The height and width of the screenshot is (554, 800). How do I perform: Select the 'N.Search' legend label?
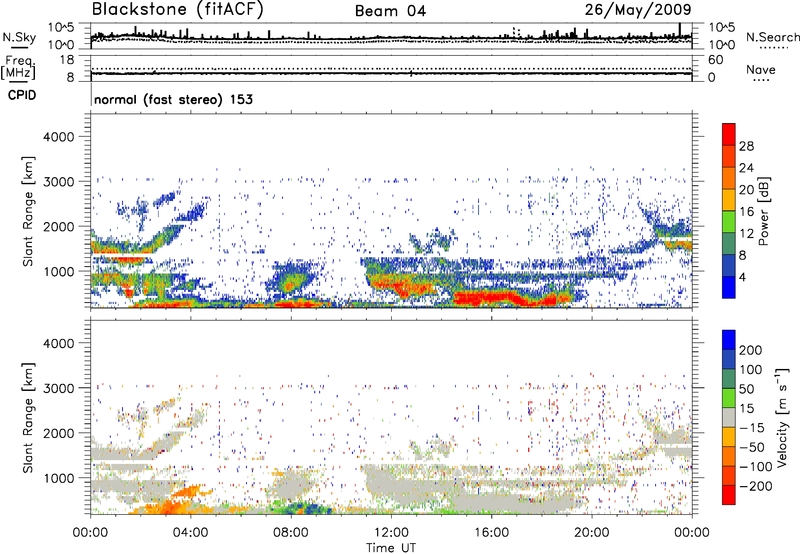tap(773, 37)
